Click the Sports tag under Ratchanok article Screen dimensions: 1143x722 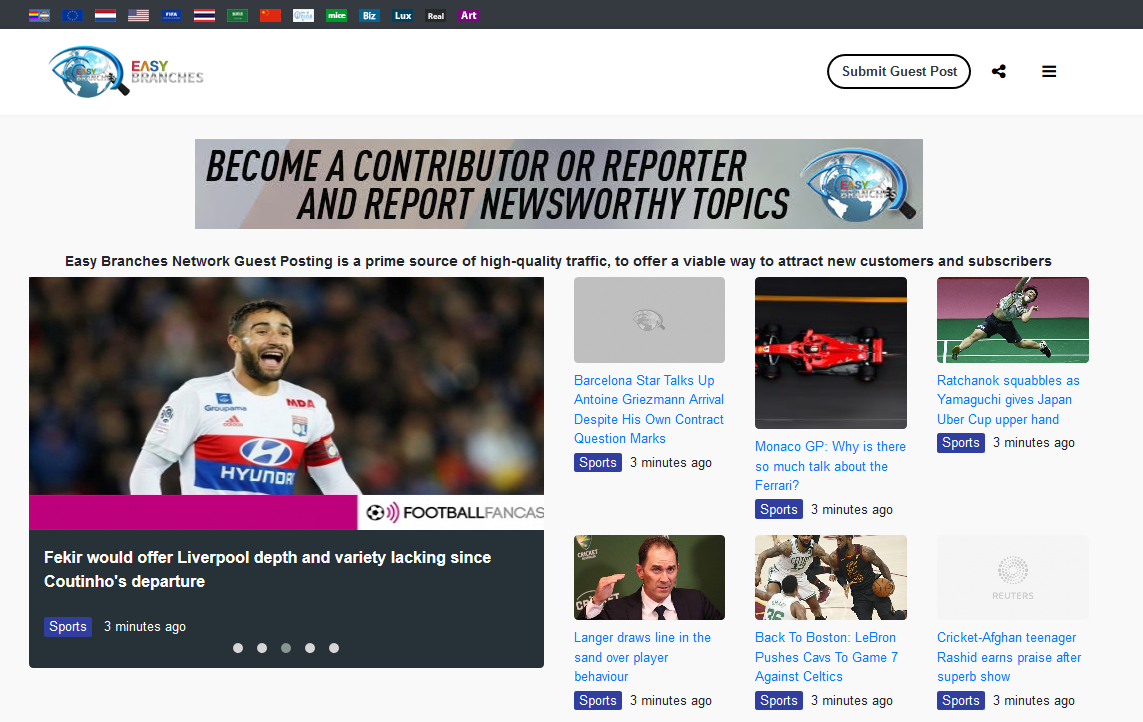coord(960,442)
